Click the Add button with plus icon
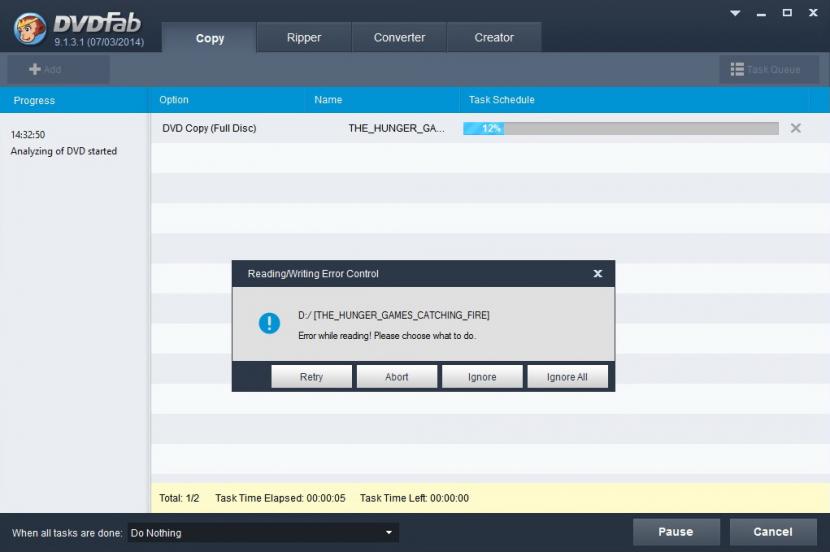Viewport: 830px width, 552px height. (x=58, y=69)
